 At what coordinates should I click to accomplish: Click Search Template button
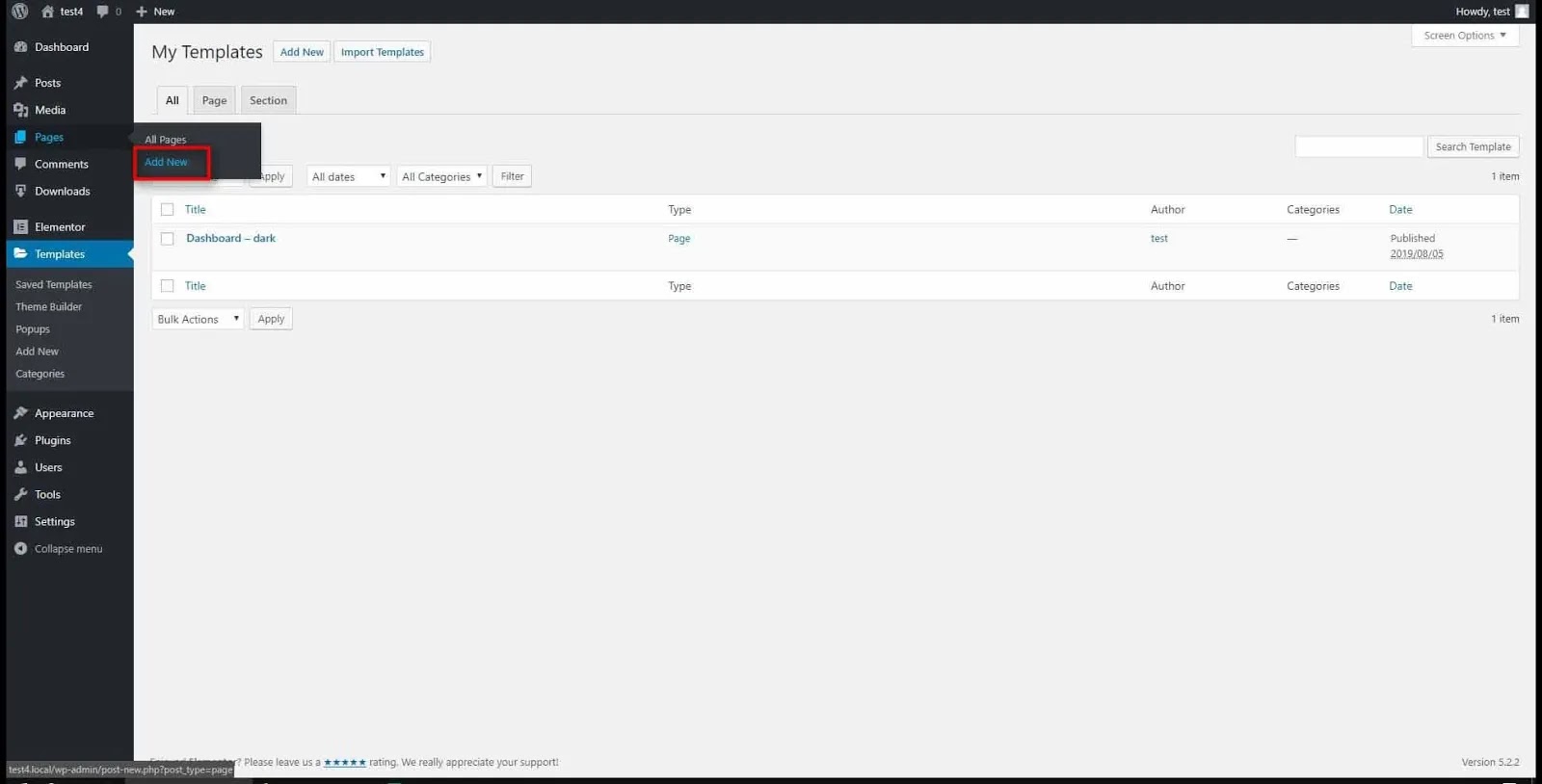point(1473,146)
